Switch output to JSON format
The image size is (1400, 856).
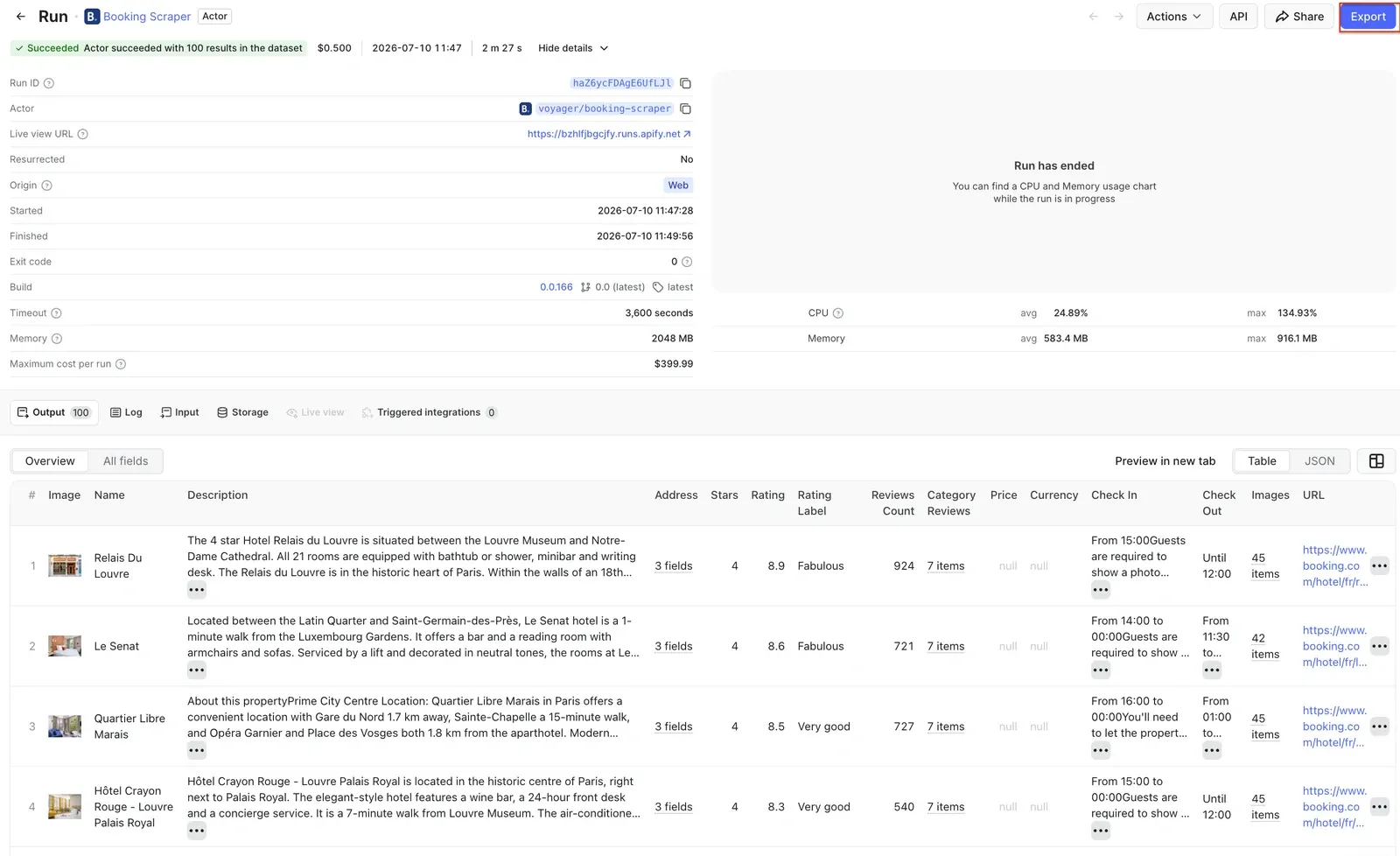(1319, 461)
